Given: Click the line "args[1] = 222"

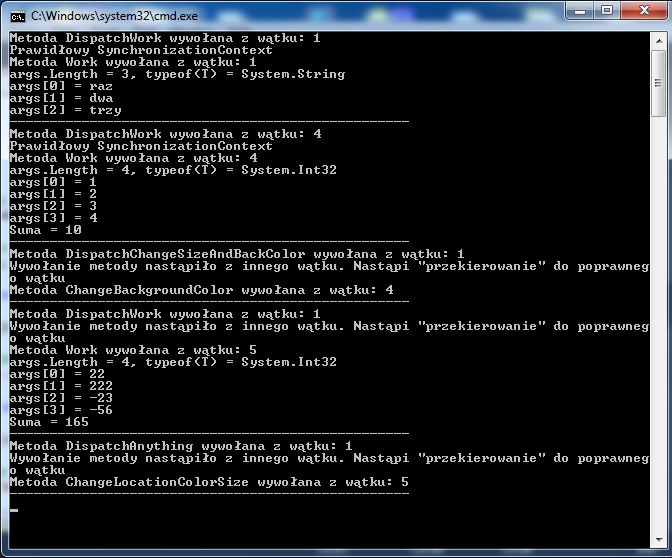Looking at the screenshot, I should point(61,386).
